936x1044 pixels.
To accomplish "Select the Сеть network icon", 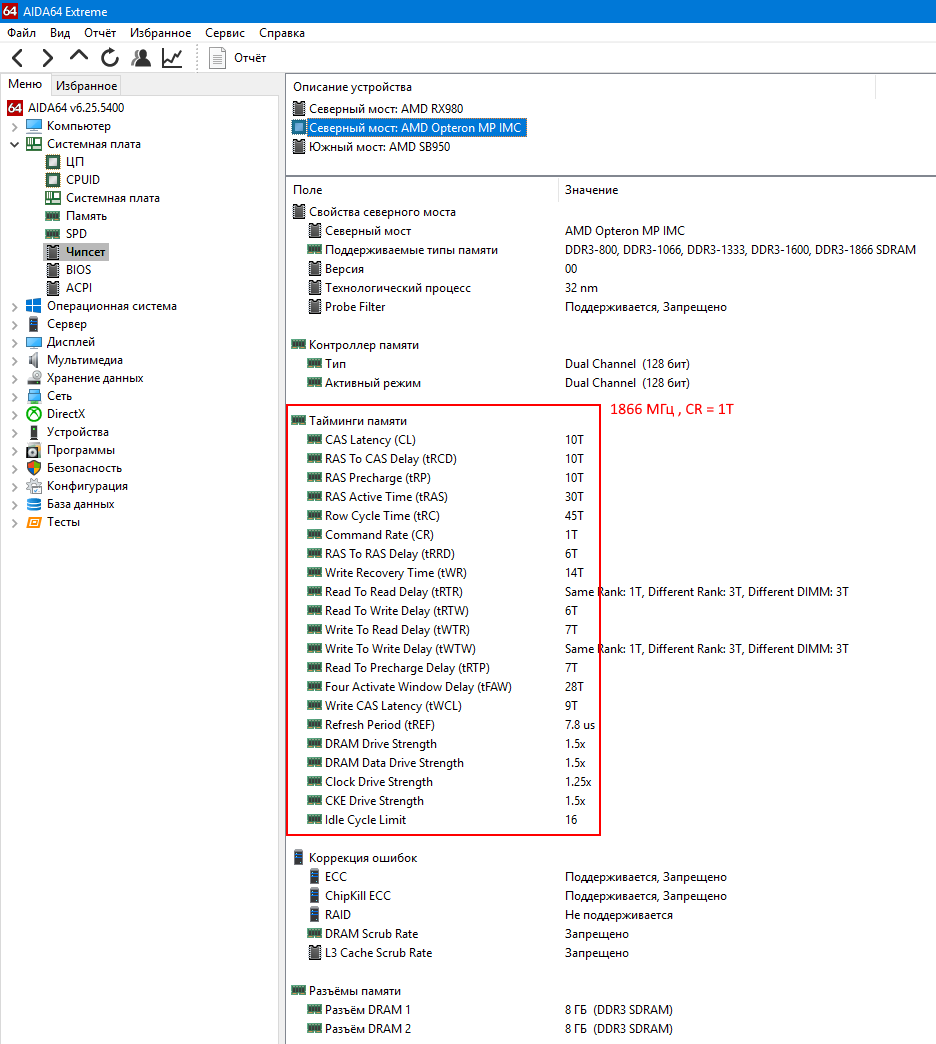I will pos(34,395).
